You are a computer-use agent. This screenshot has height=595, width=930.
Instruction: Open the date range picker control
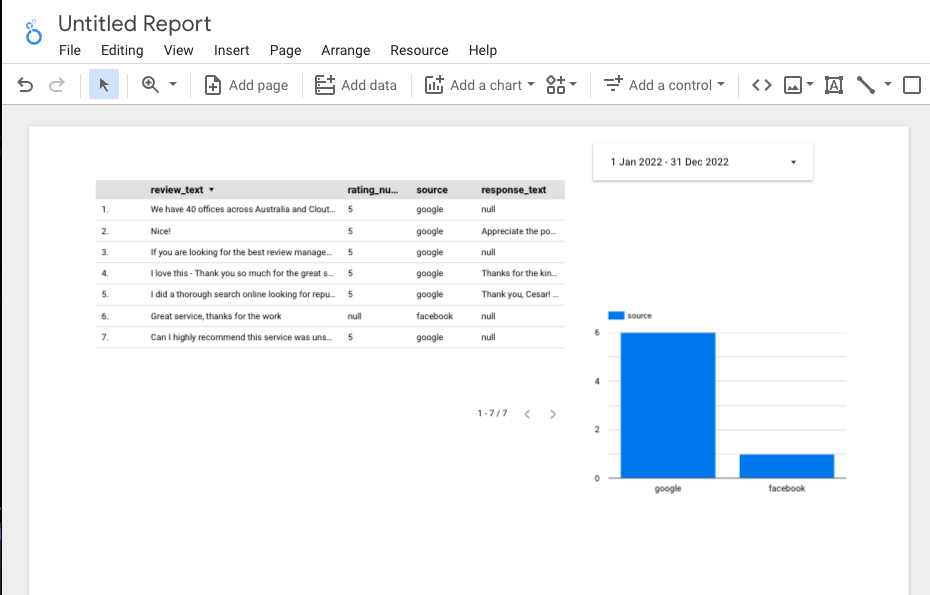[x=702, y=162]
